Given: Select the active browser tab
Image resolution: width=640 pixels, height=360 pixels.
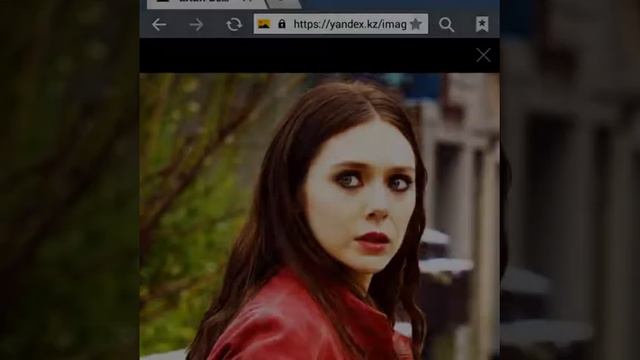Looking at the screenshot, I should tap(208, 3).
